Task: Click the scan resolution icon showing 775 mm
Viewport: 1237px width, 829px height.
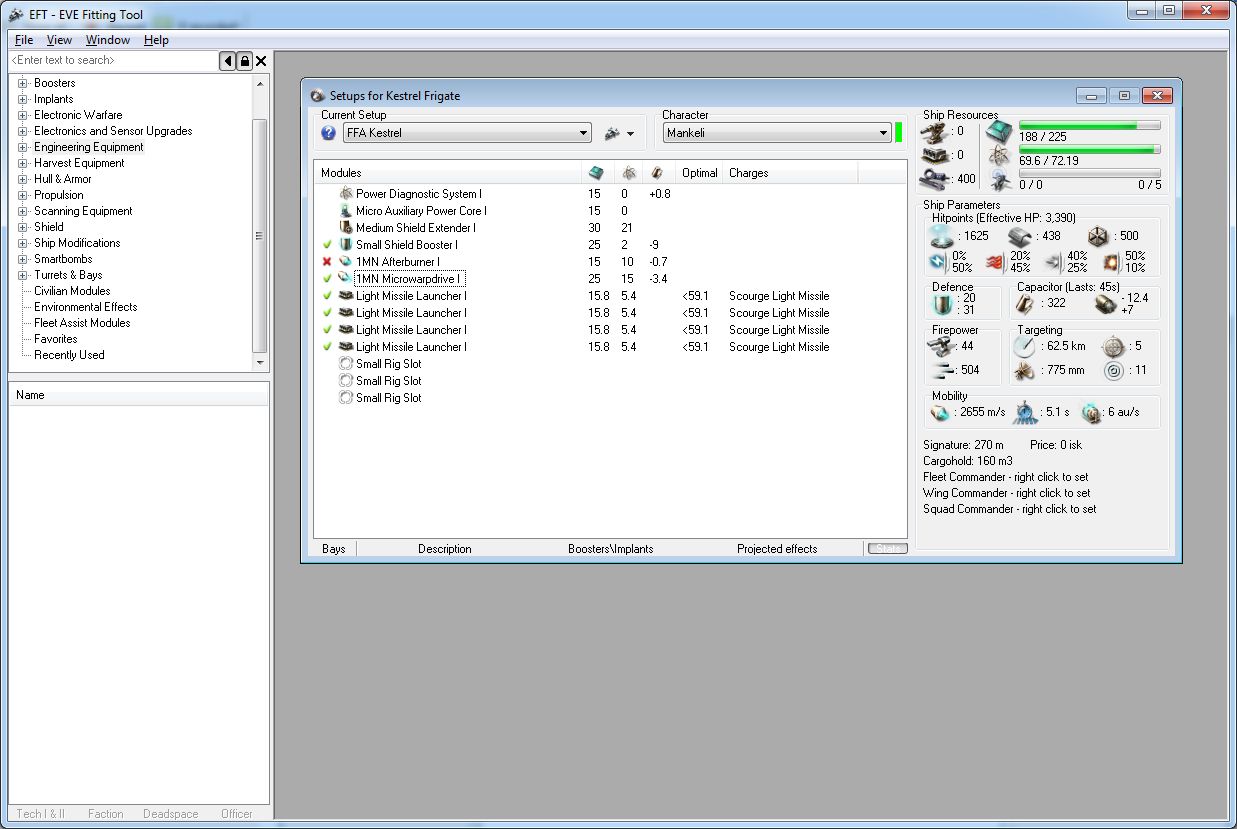Action: pyautogui.click(x=1024, y=370)
